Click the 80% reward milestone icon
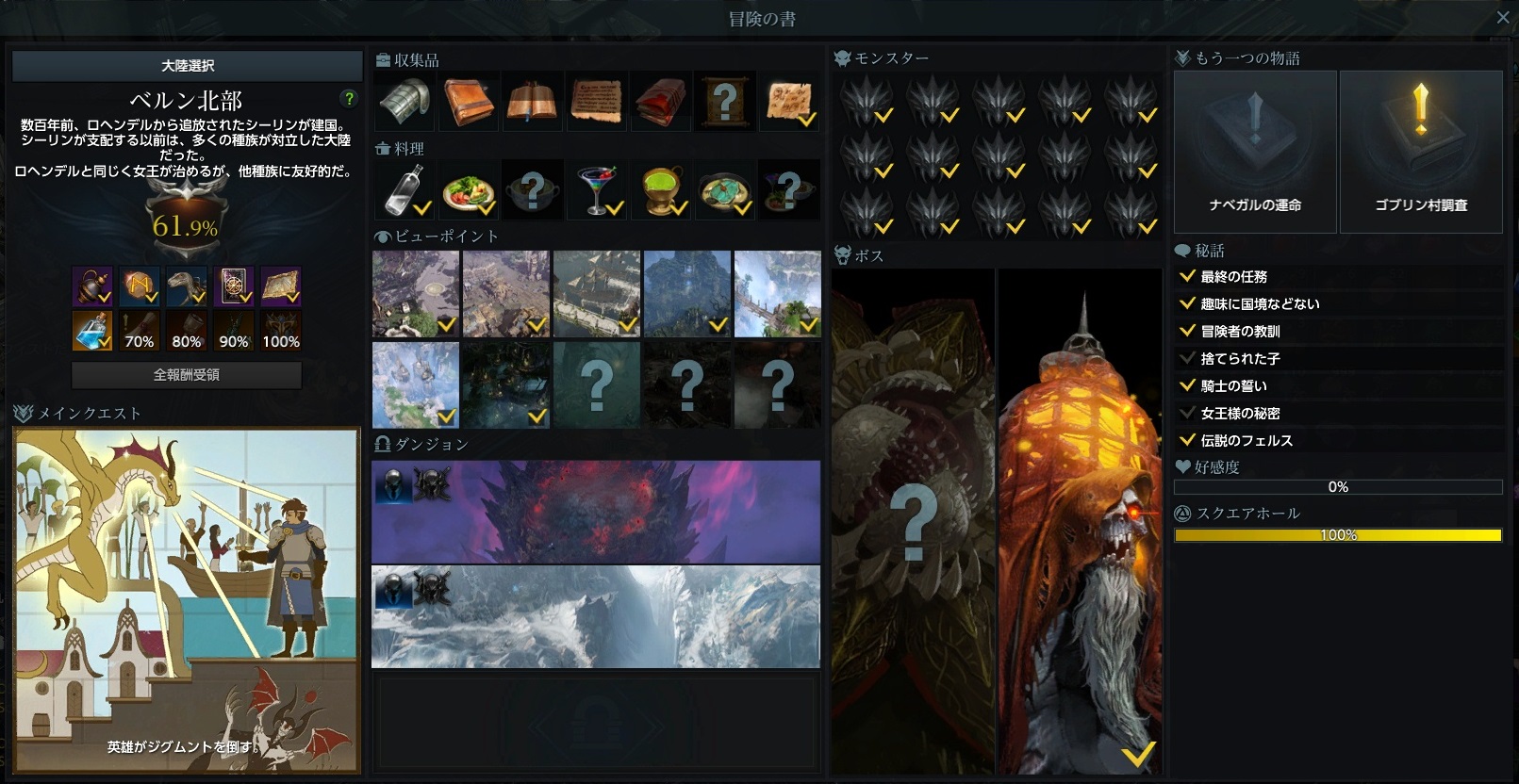 click(187, 331)
